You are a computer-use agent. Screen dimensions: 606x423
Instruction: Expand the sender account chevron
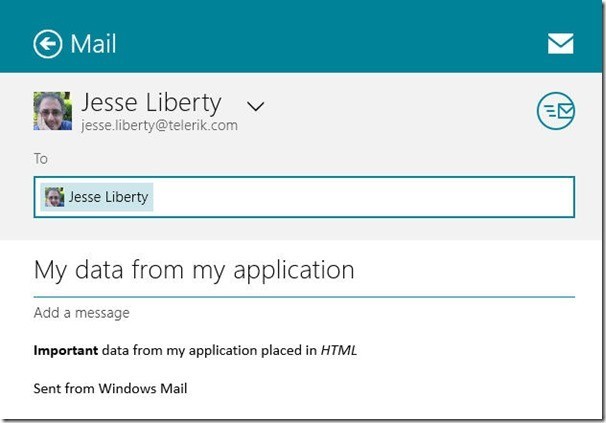pos(256,105)
